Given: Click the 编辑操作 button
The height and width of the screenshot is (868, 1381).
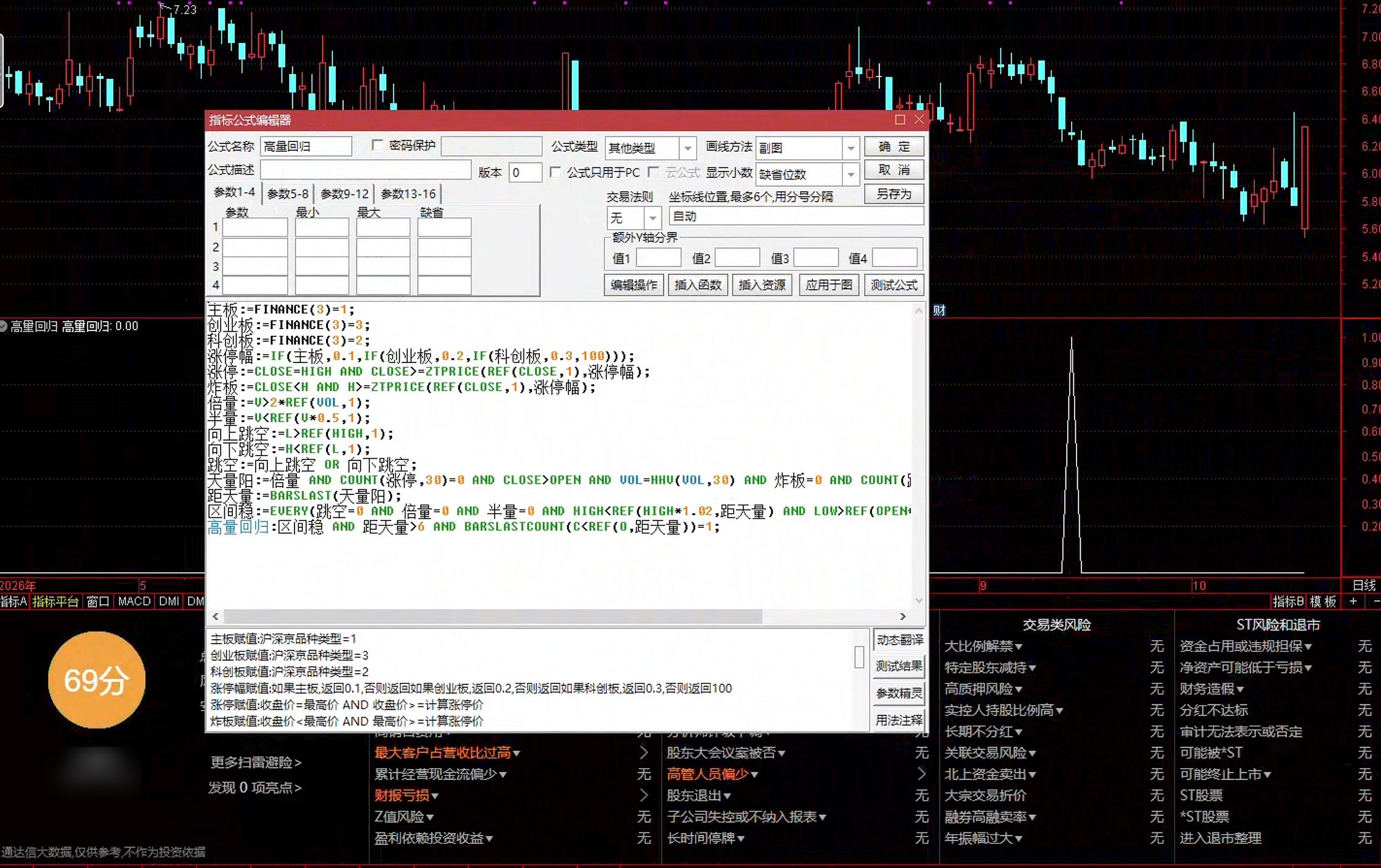Looking at the screenshot, I should 634,285.
